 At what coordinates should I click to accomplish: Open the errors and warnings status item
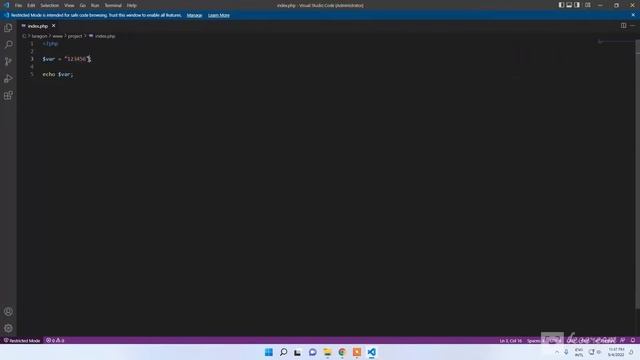[55, 340]
